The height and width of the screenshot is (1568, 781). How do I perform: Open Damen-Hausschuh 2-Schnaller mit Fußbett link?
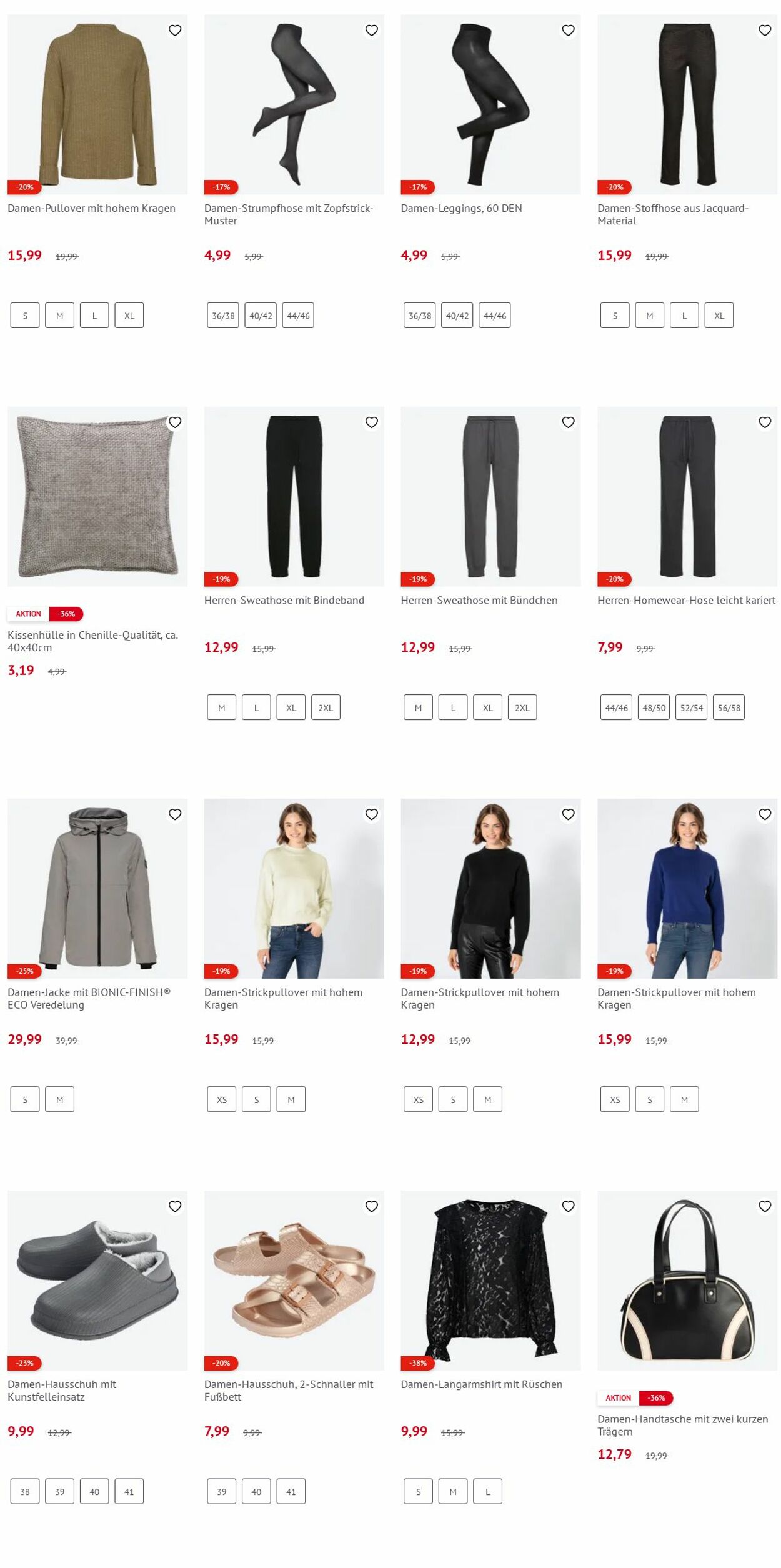pyautogui.click(x=289, y=1391)
